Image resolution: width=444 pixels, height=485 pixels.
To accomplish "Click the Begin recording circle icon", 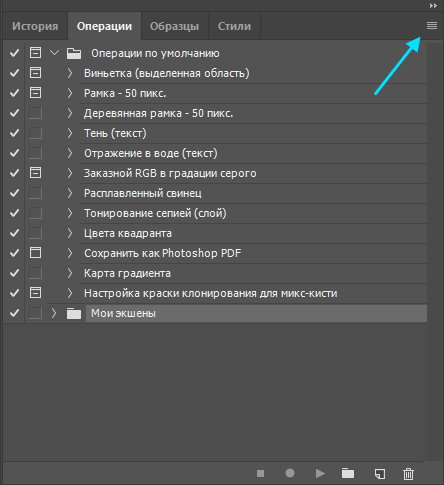I will [290, 473].
